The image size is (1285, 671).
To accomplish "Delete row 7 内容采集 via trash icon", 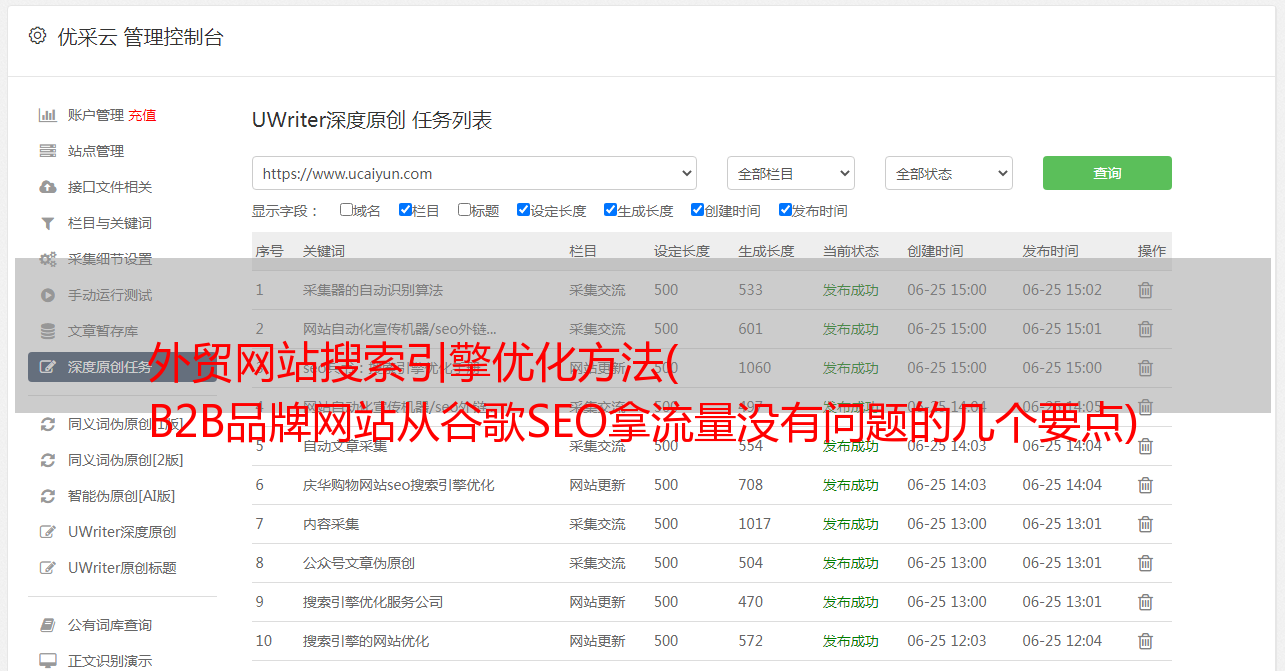I will click(1145, 524).
